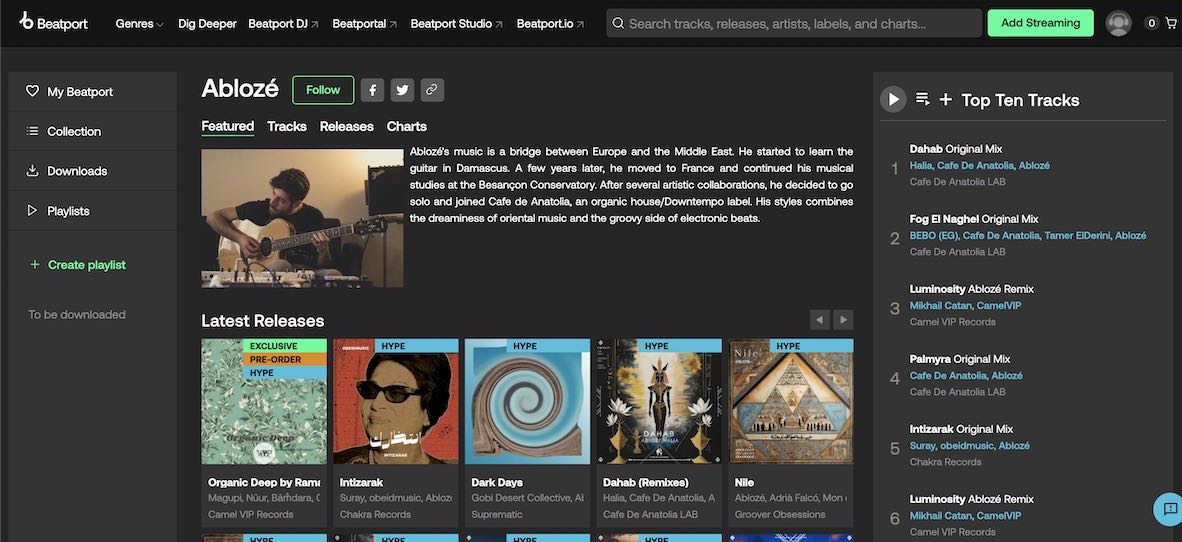Click the Ablozé artist photo
1182x542 pixels.
(x=302, y=218)
